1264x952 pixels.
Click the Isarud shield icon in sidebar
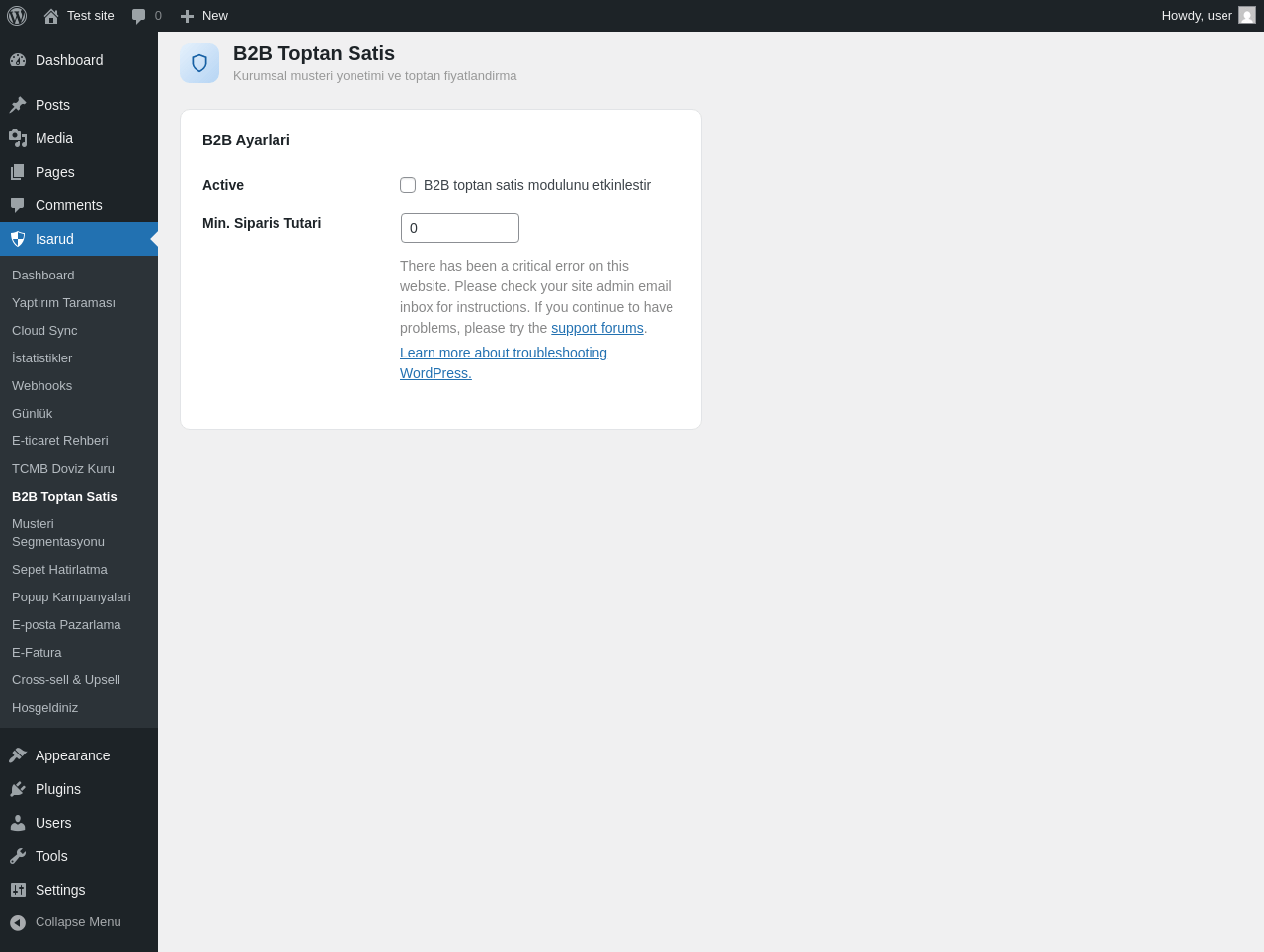click(x=18, y=239)
